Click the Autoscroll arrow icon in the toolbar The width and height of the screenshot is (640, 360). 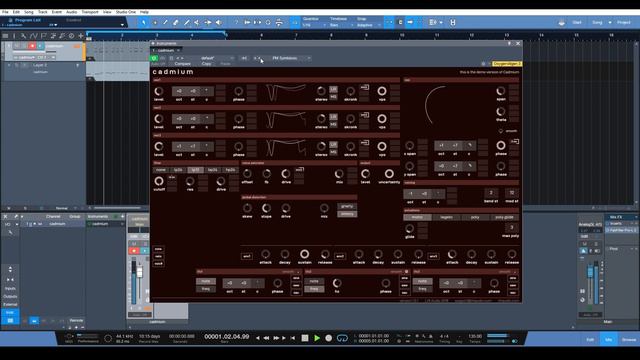410,22
